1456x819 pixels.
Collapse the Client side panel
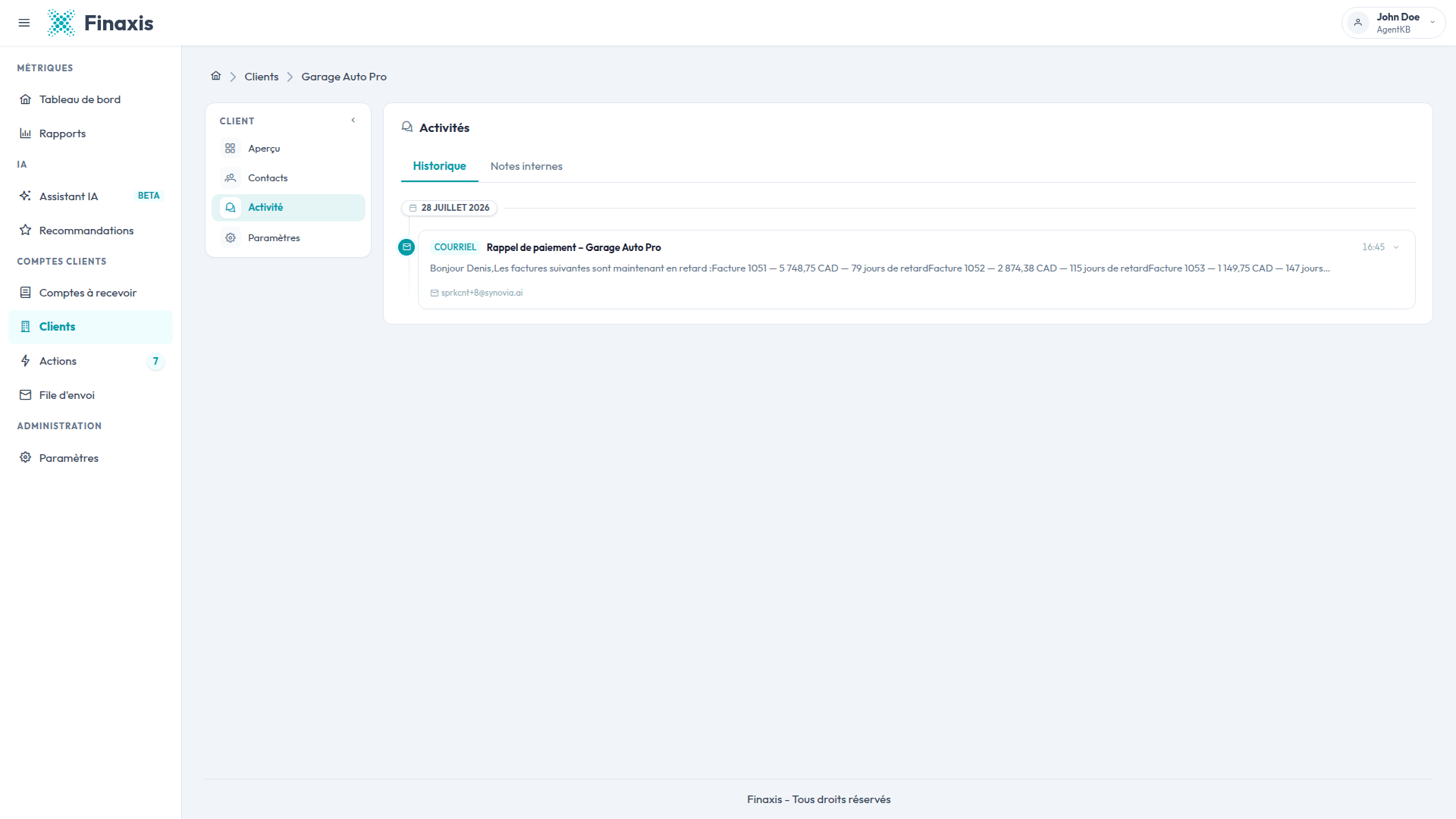[353, 121]
